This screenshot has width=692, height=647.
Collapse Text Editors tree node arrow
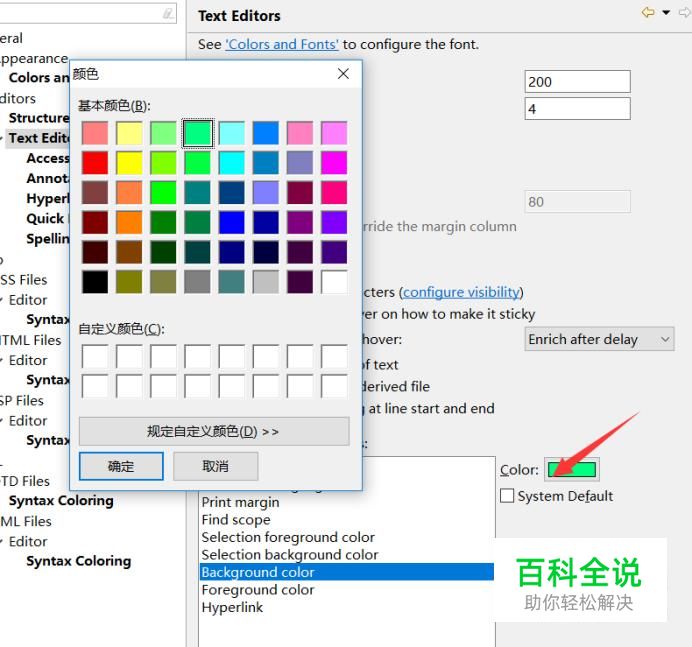click(2, 138)
